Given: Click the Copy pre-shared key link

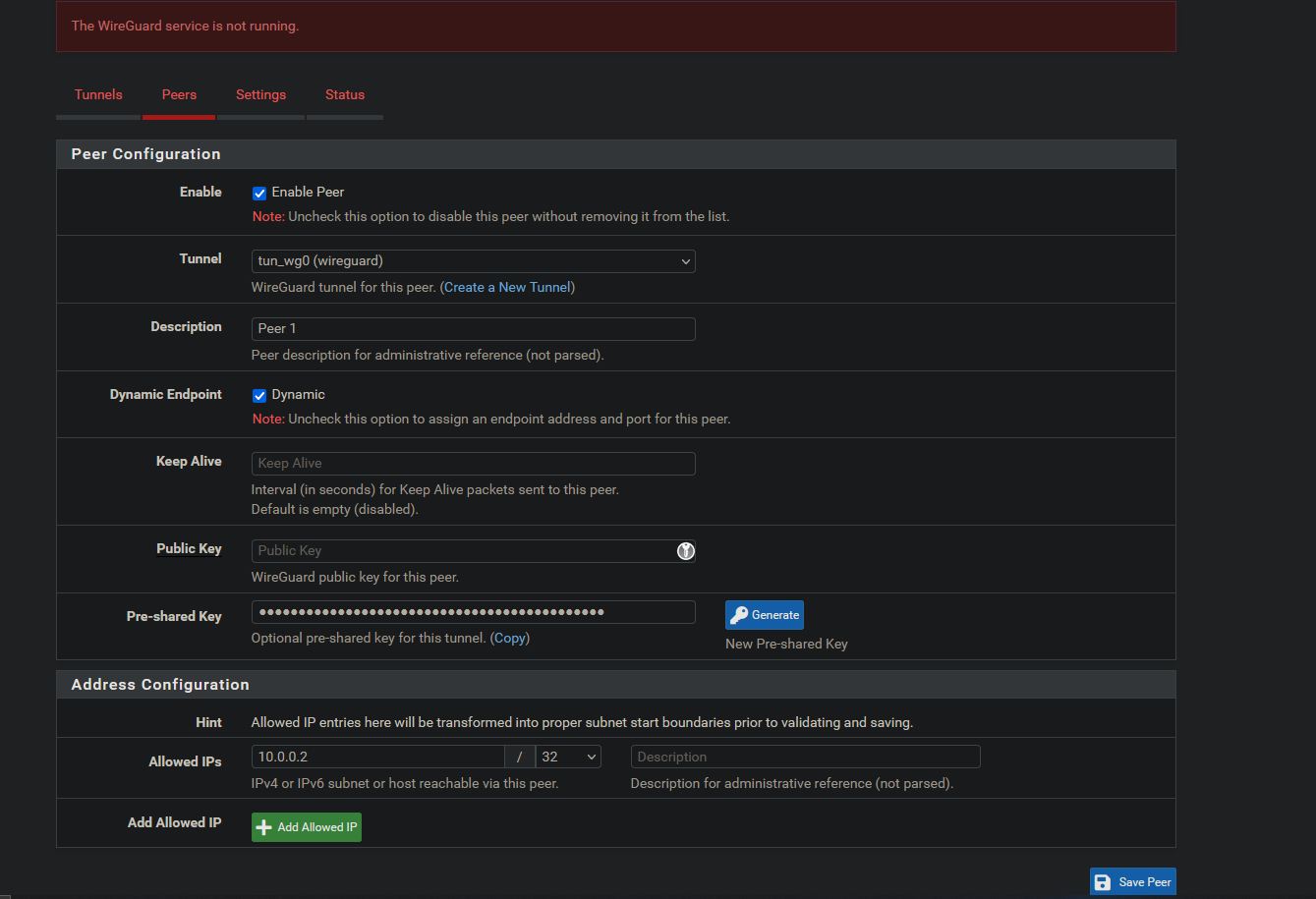Looking at the screenshot, I should 510,639.
